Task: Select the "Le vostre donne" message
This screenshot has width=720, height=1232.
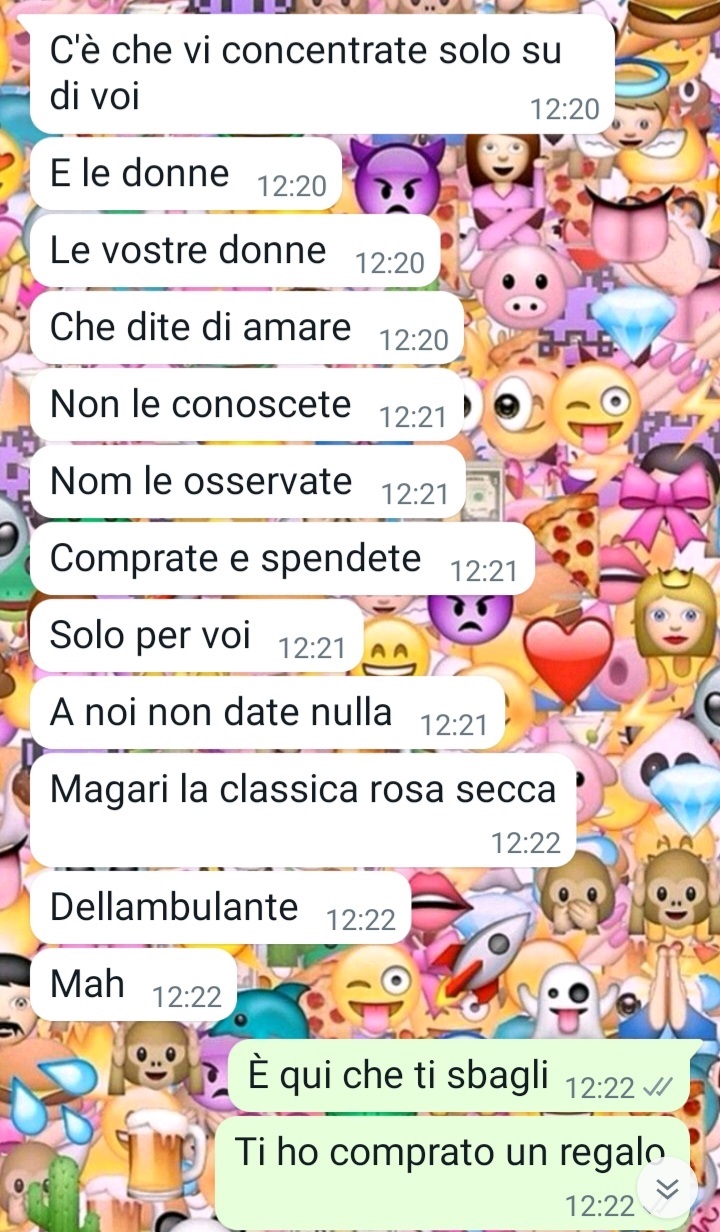Action: 235,251
